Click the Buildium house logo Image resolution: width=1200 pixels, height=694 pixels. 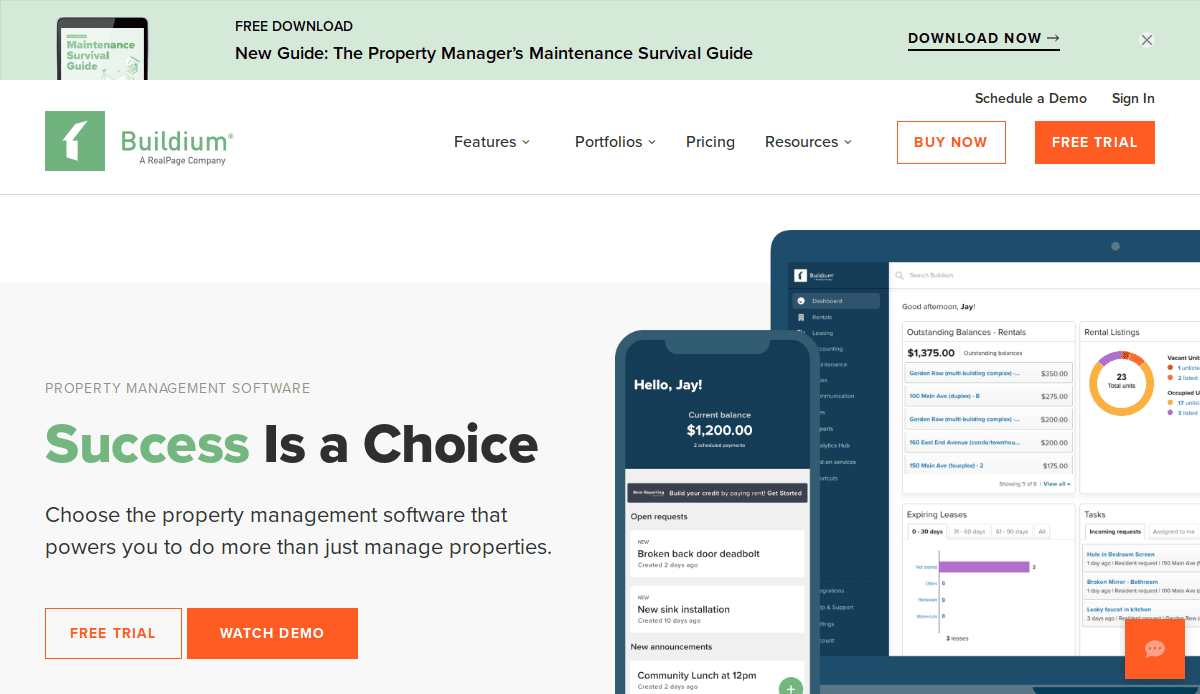(75, 141)
